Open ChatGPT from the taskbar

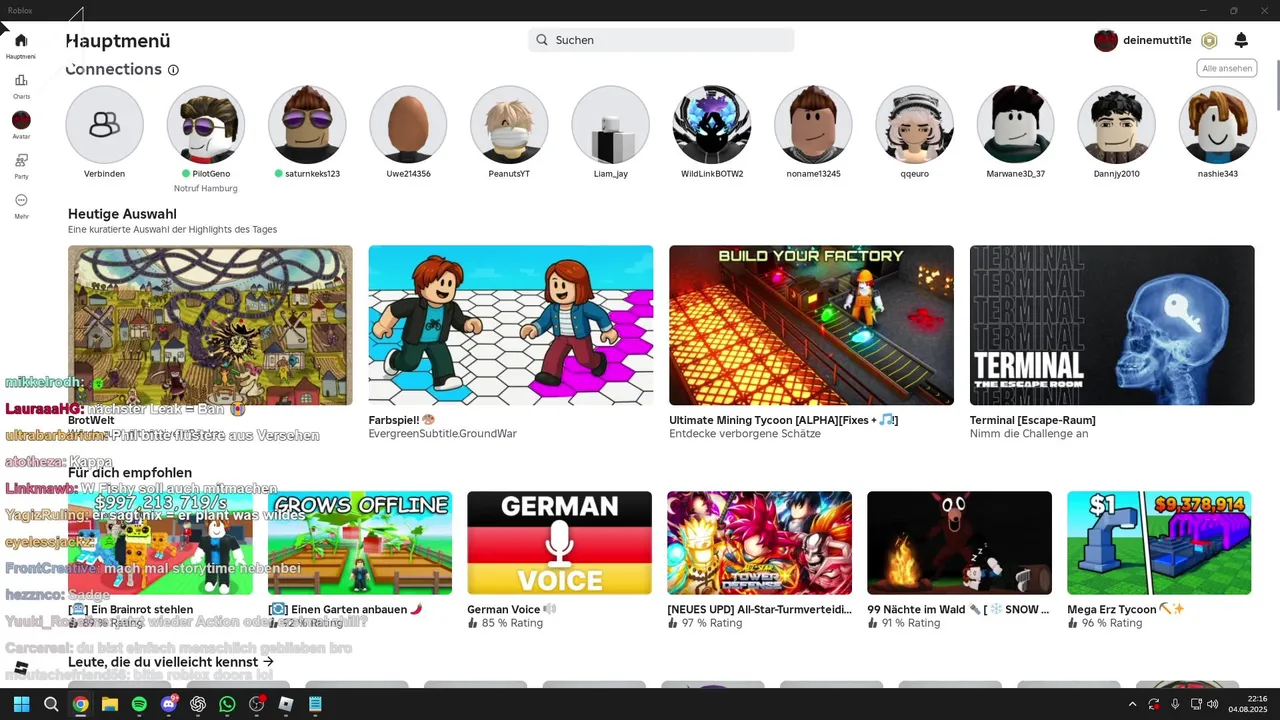click(x=198, y=704)
